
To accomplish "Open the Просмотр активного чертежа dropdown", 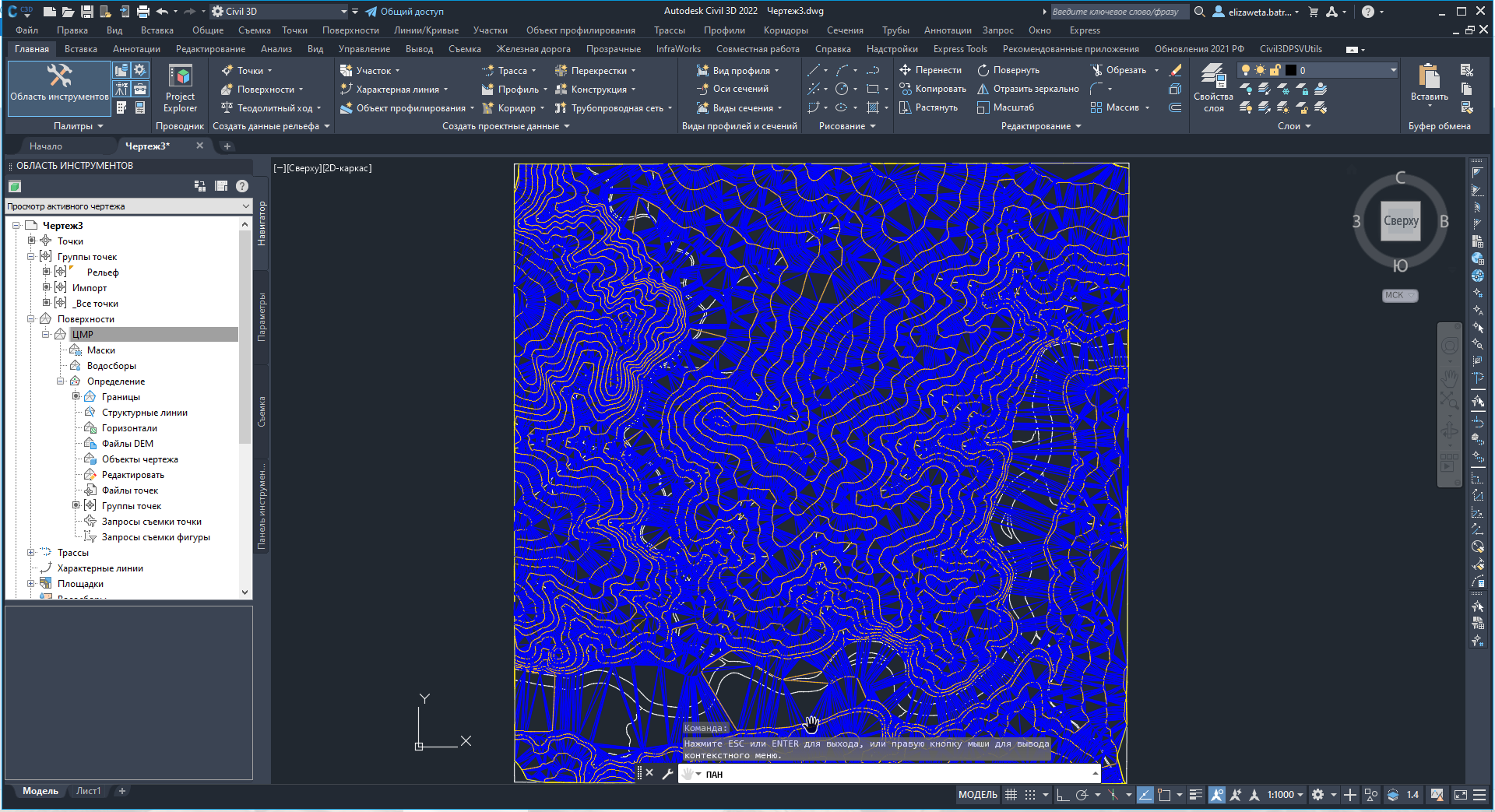I will point(128,206).
